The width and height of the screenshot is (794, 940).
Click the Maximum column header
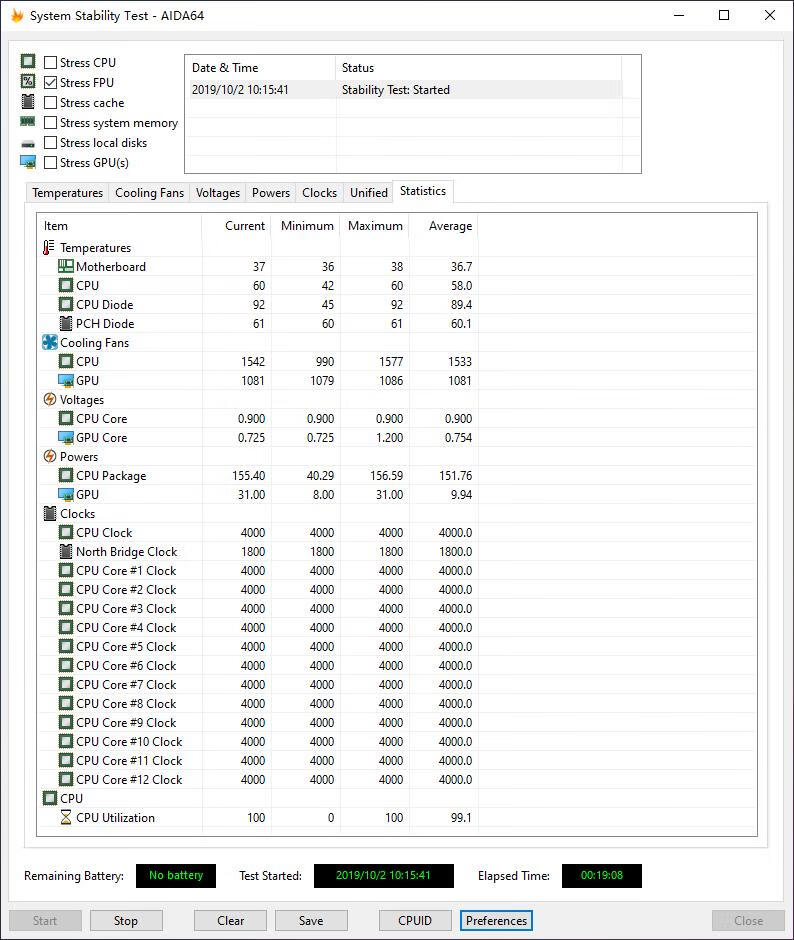pos(375,226)
